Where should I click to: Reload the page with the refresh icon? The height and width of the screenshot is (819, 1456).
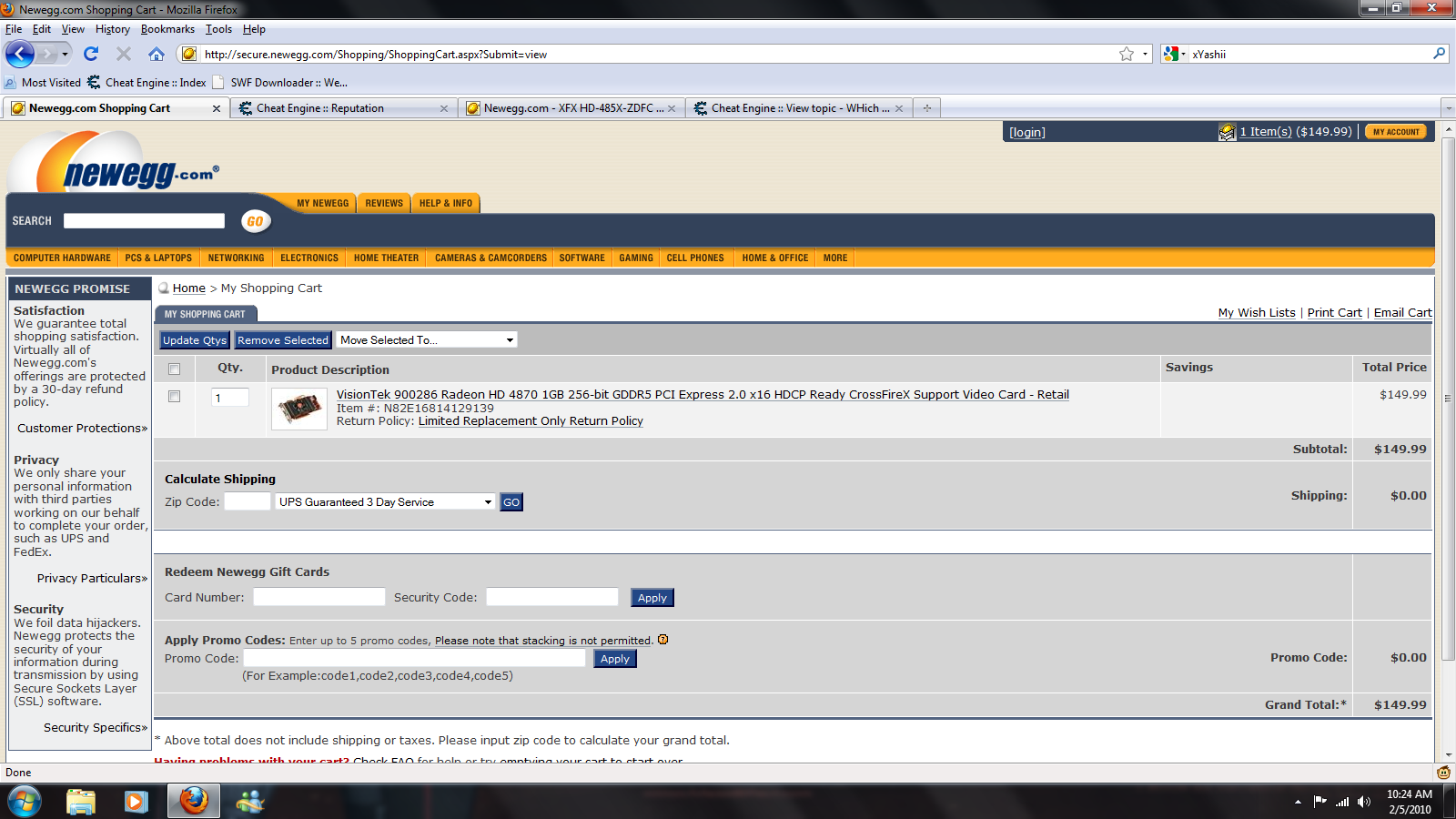[x=91, y=55]
